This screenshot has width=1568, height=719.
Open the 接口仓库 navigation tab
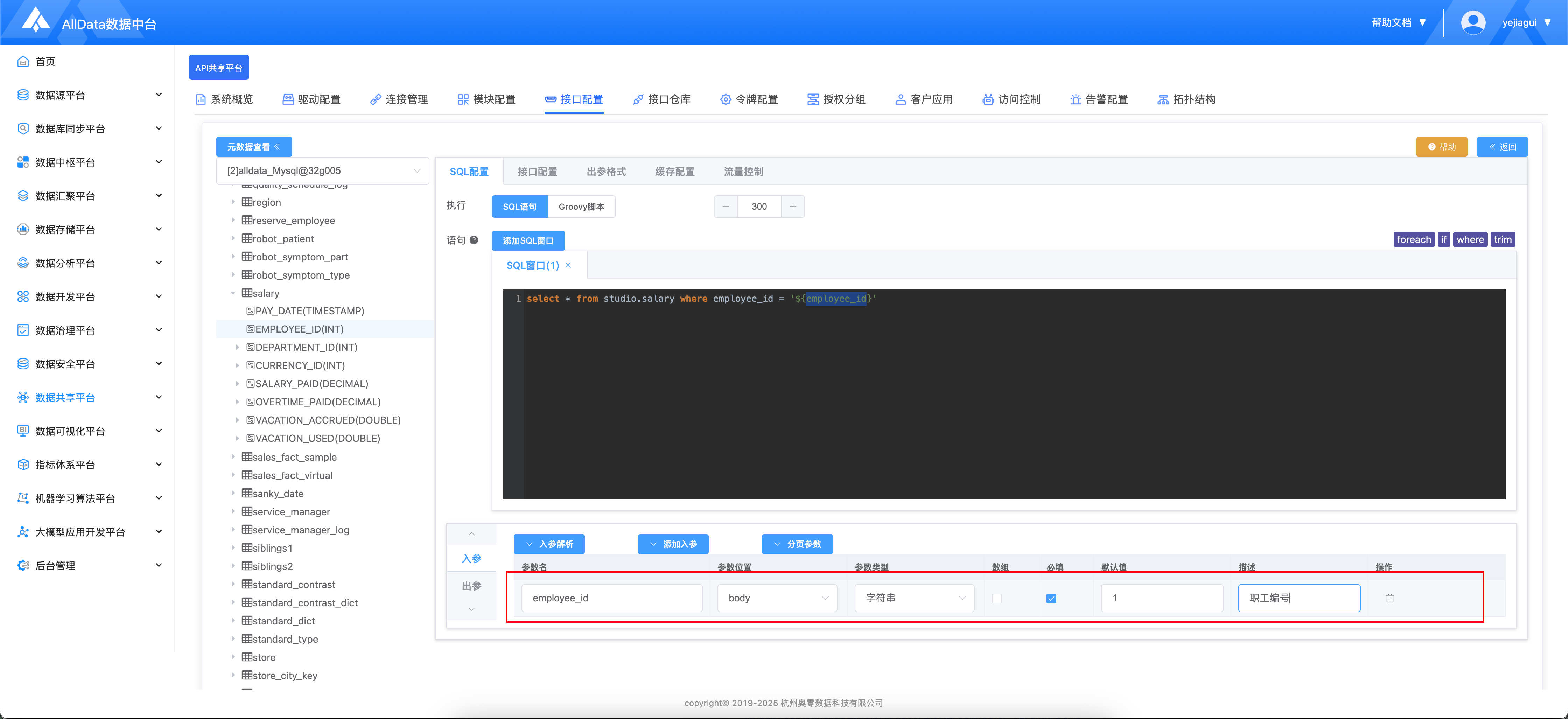661,99
